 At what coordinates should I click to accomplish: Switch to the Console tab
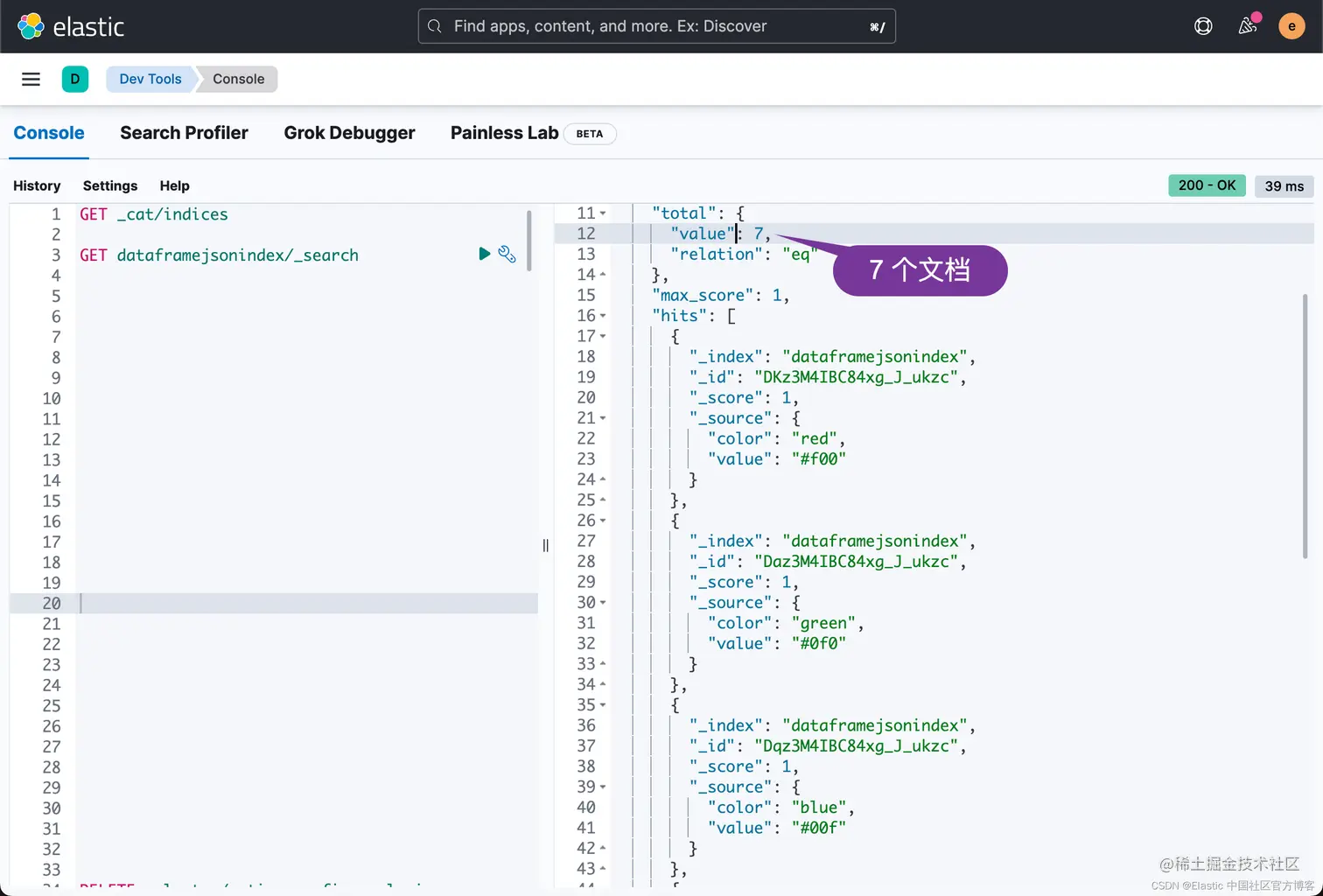click(x=49, y=133)
